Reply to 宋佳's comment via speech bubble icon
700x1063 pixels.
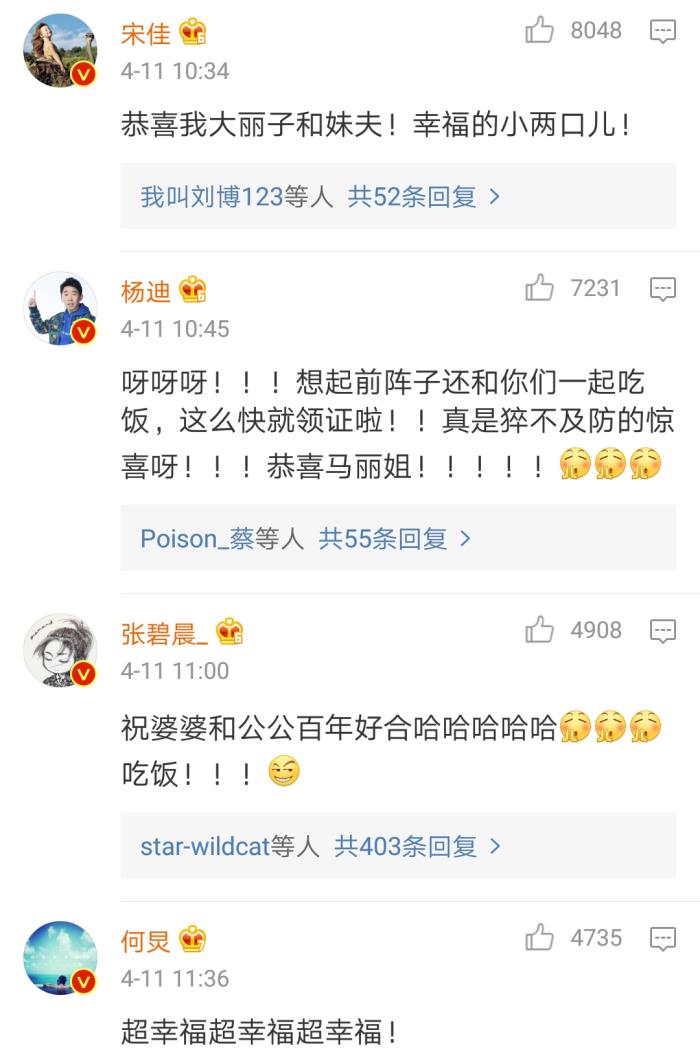[x=662, y=31]
